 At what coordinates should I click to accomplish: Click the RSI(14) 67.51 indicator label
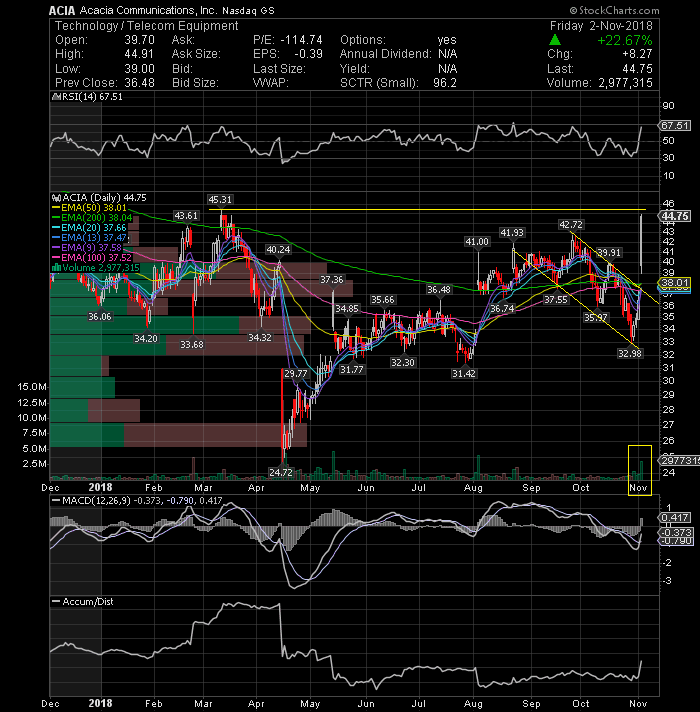click(88, 97)
